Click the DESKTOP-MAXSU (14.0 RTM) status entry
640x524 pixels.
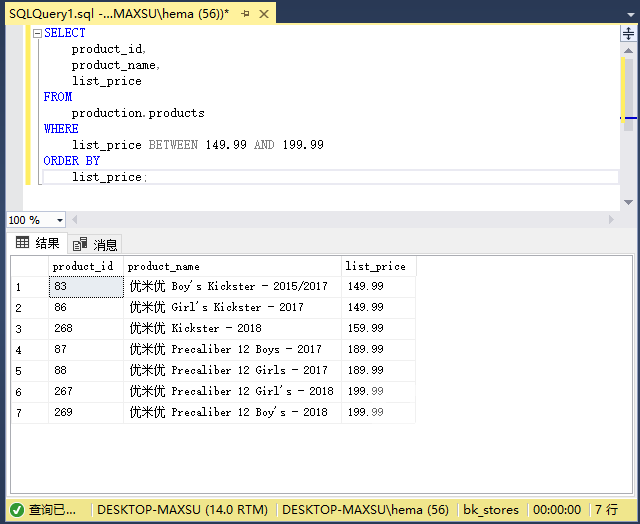coord(182,510)
